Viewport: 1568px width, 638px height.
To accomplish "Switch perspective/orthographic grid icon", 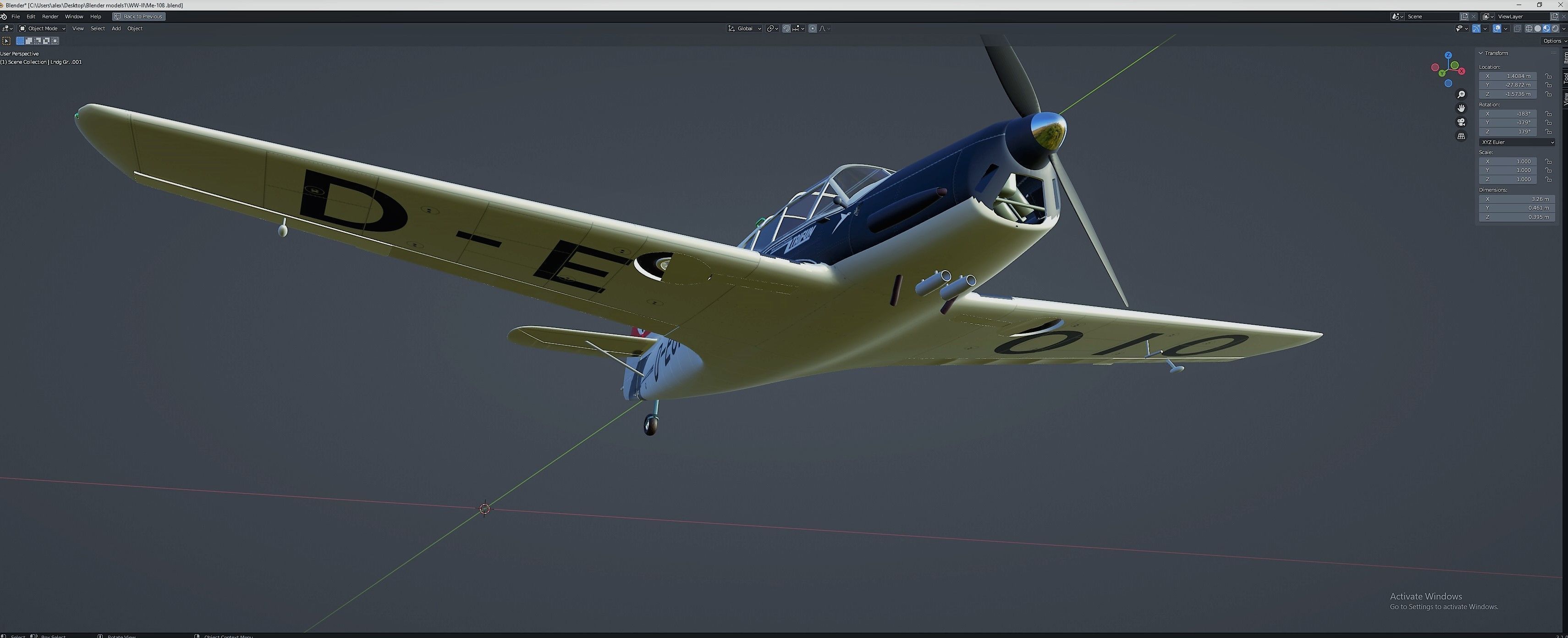I will tap(1461, 136).
